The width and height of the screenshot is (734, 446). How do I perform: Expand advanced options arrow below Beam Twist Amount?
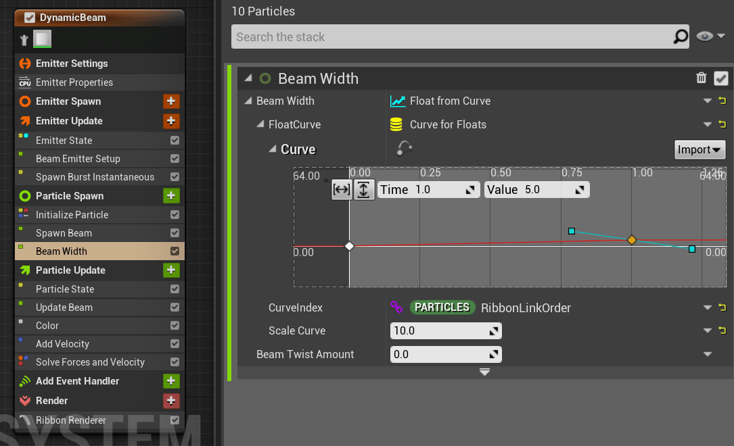484,372
